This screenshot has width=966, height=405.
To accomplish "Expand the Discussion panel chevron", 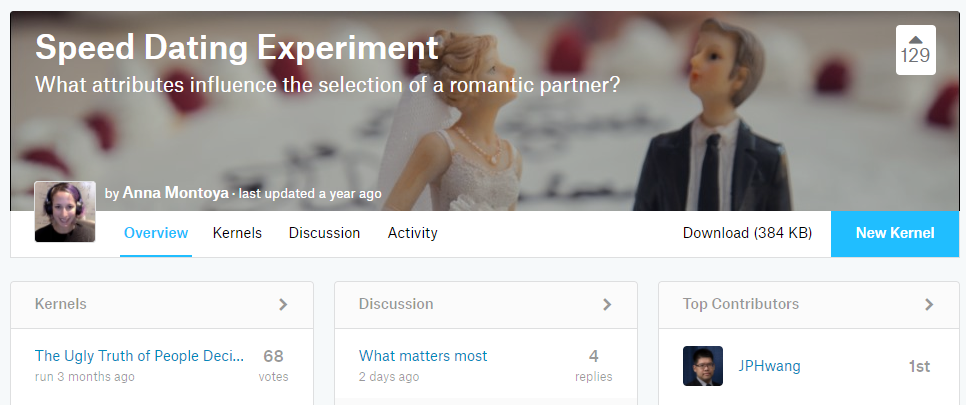I will point(607,305).
